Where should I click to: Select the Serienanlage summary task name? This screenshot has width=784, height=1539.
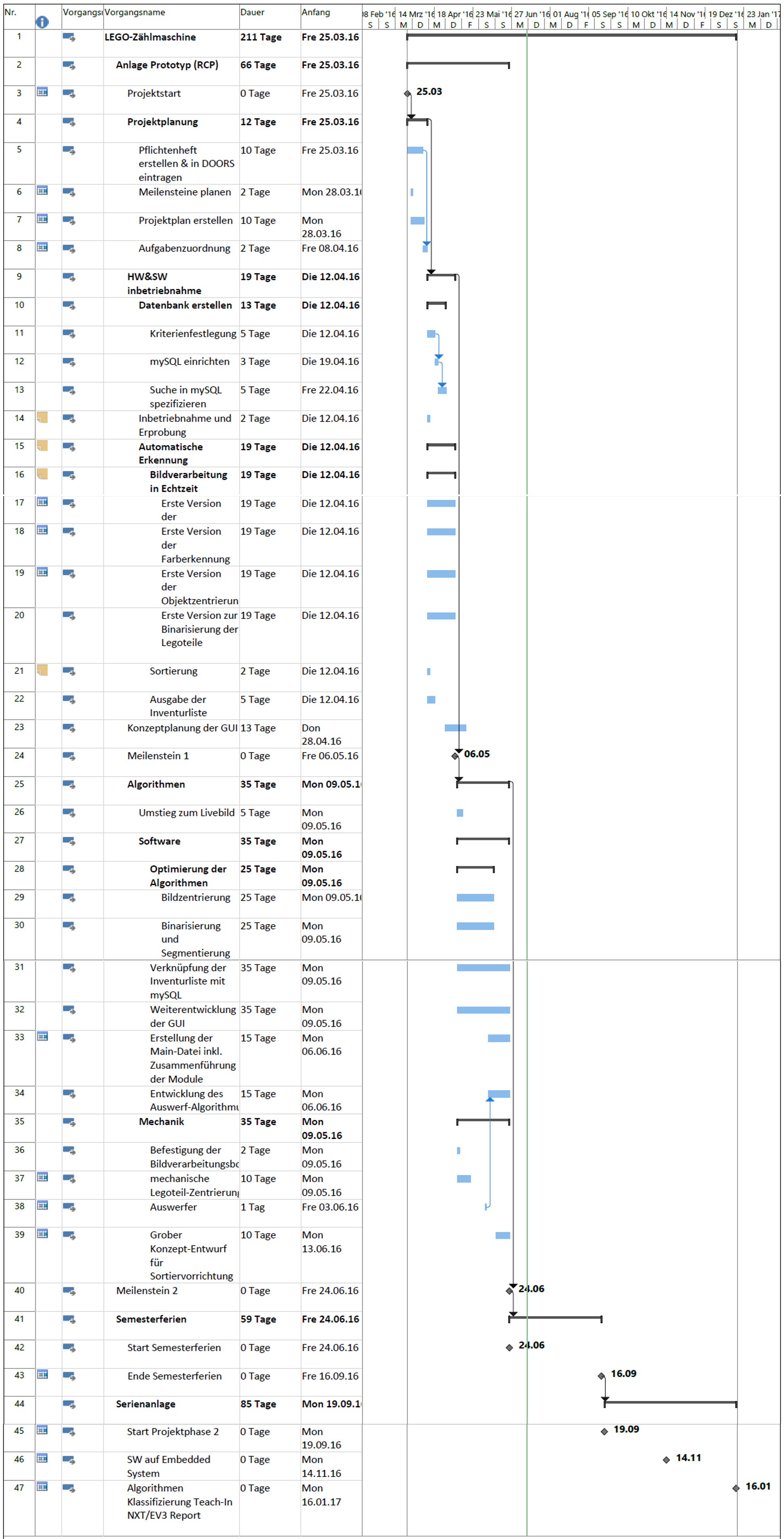tap(146, 1404)
